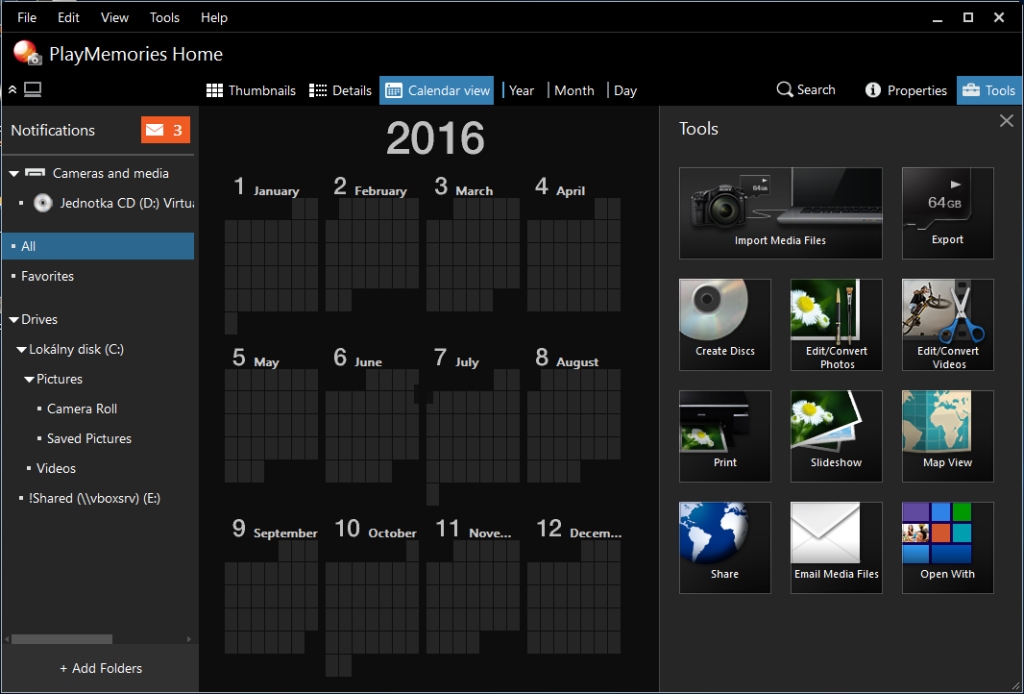1024x694 pixels.
Task: Open the Print tool
Action: point(725,436)
